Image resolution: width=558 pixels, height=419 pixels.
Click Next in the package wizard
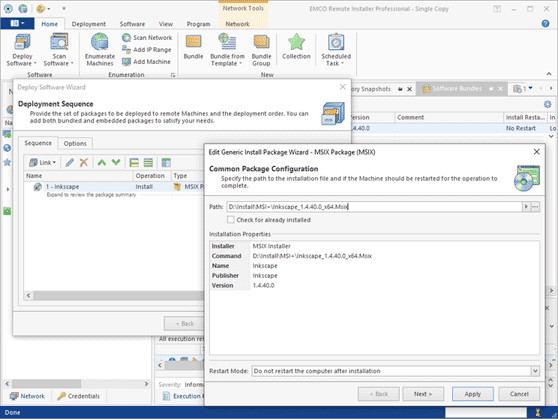point(423,394)
